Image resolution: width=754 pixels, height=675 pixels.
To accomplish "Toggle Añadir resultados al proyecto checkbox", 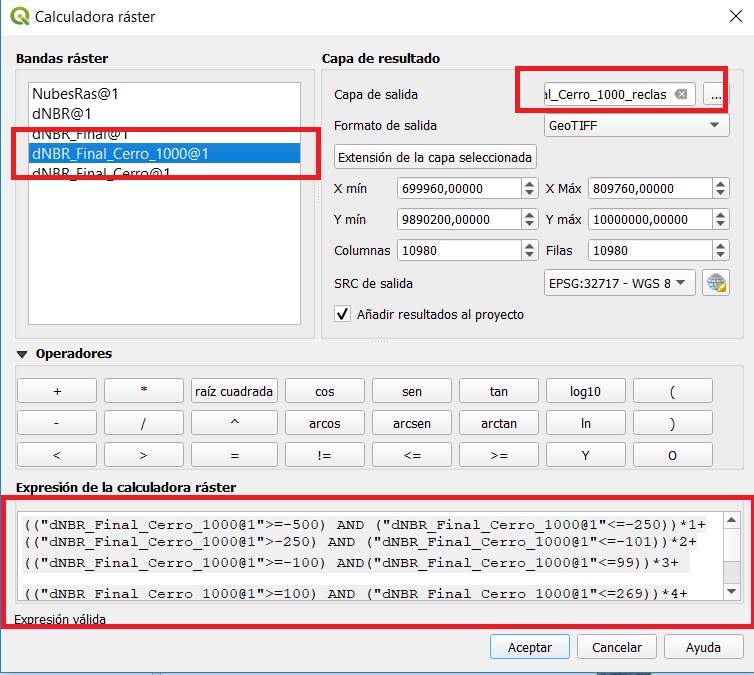I will click(344, 314).
